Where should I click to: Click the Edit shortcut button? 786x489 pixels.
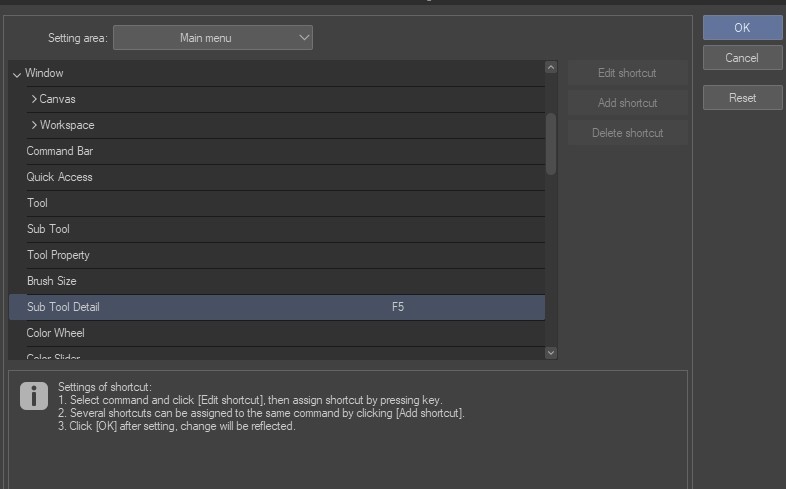pyautogui.click(x=628, y=73)
